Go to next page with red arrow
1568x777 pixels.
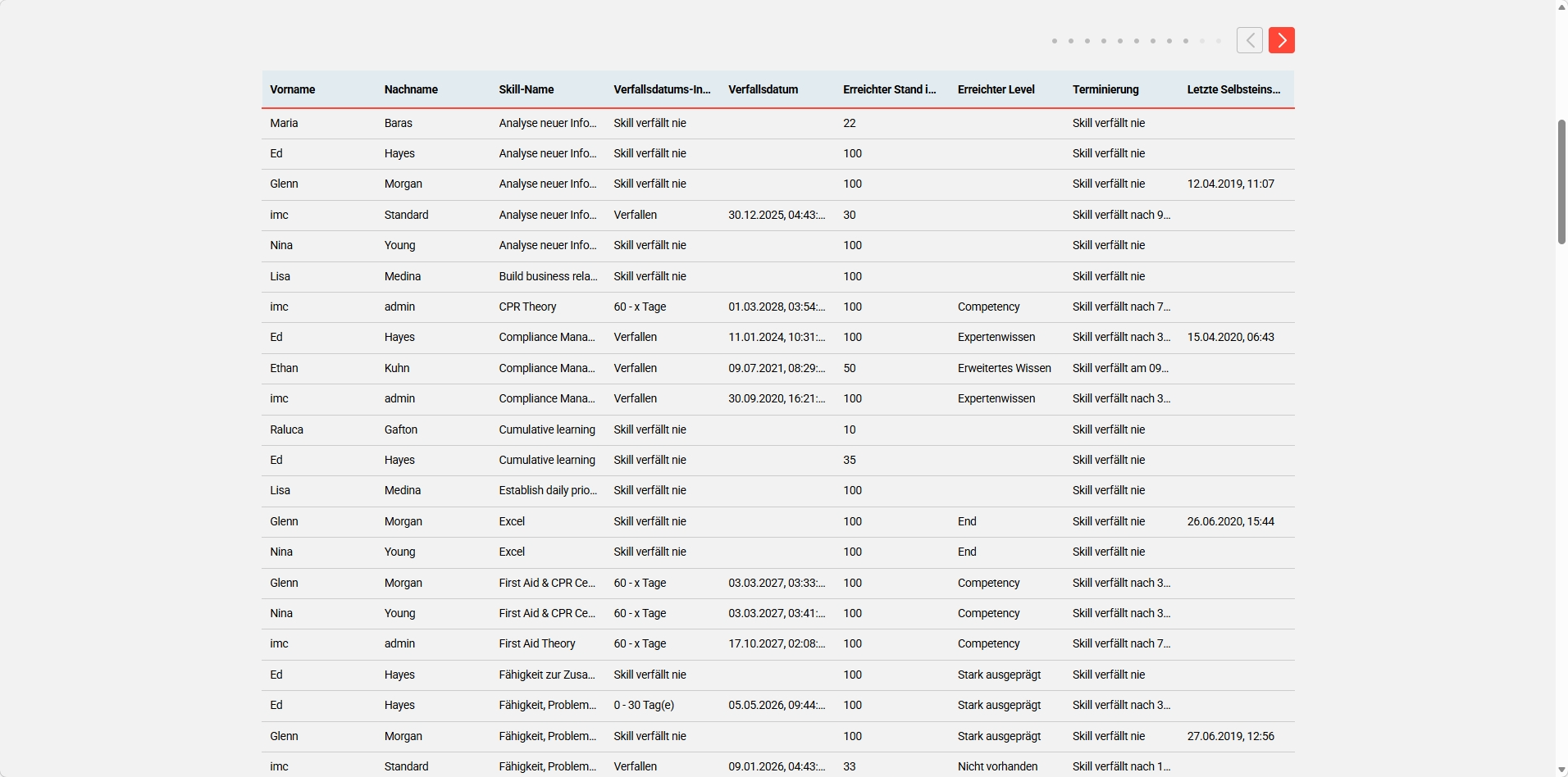(1281, 40)
